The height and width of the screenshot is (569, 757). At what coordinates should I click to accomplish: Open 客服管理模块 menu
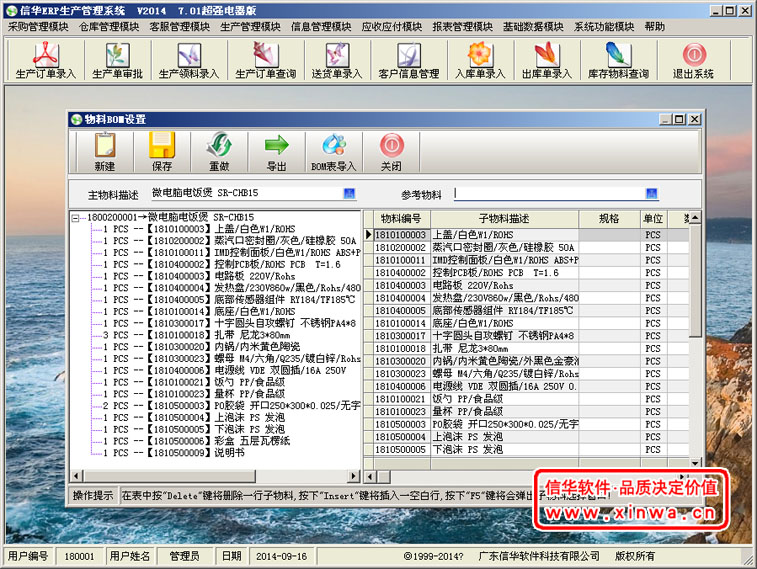click(x=180, y=27)
